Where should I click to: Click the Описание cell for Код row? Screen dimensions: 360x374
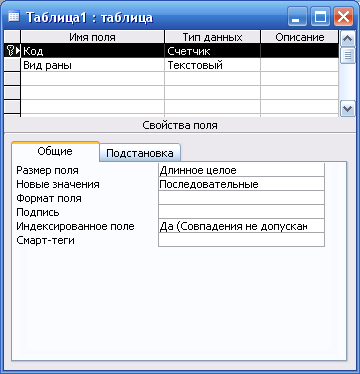click(x=300, y=51)
